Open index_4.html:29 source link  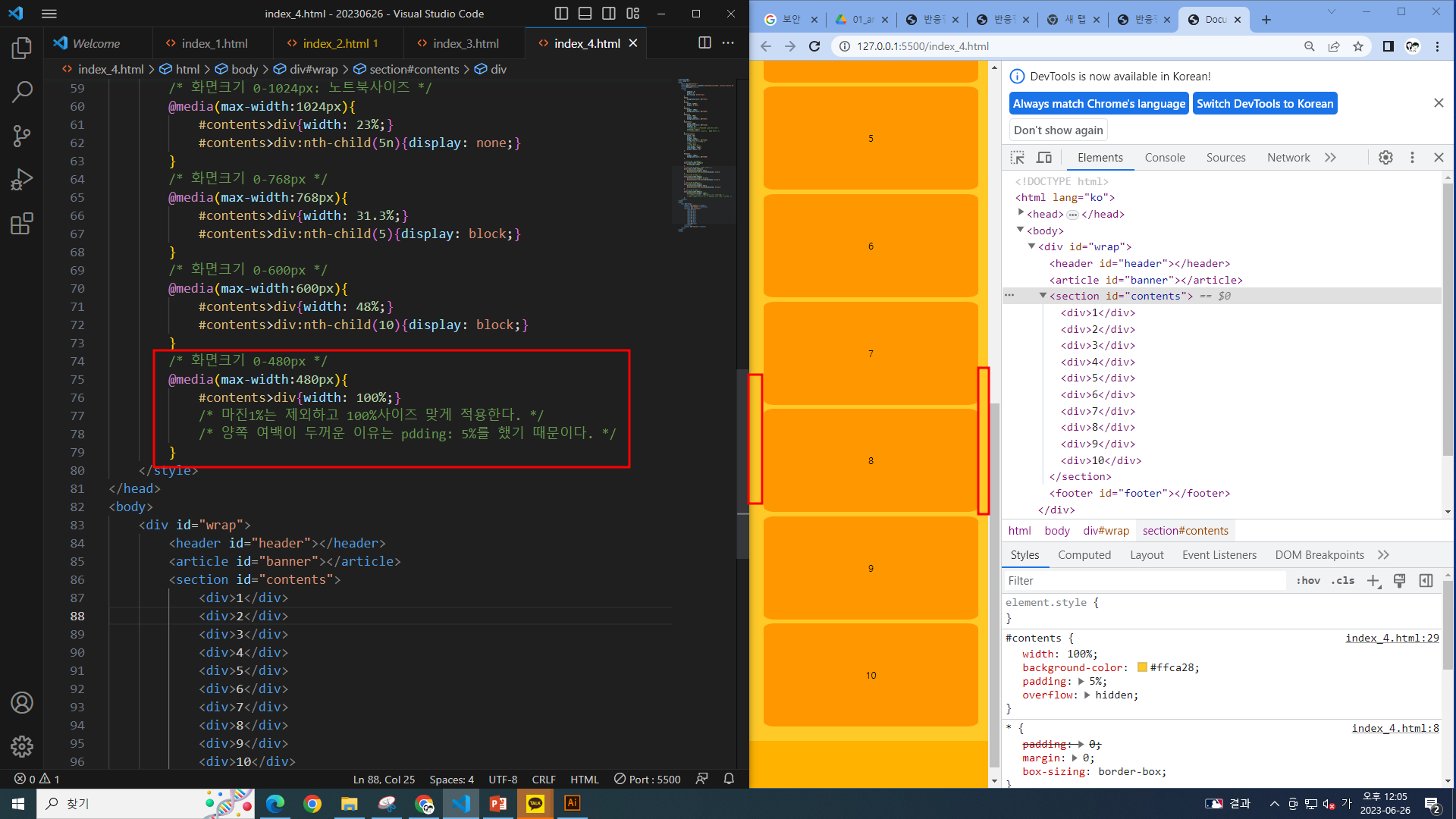1392,638
